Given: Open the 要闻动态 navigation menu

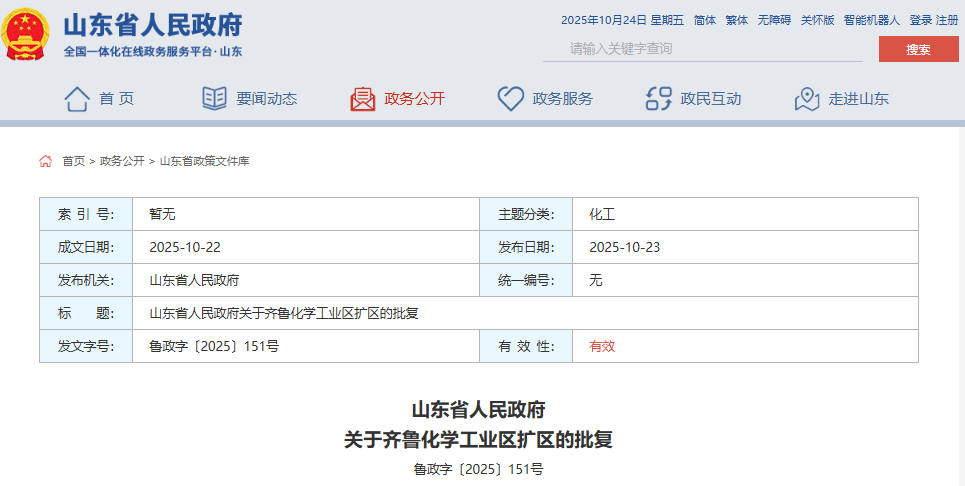Looking at the screenshot, I should point(266,99).
